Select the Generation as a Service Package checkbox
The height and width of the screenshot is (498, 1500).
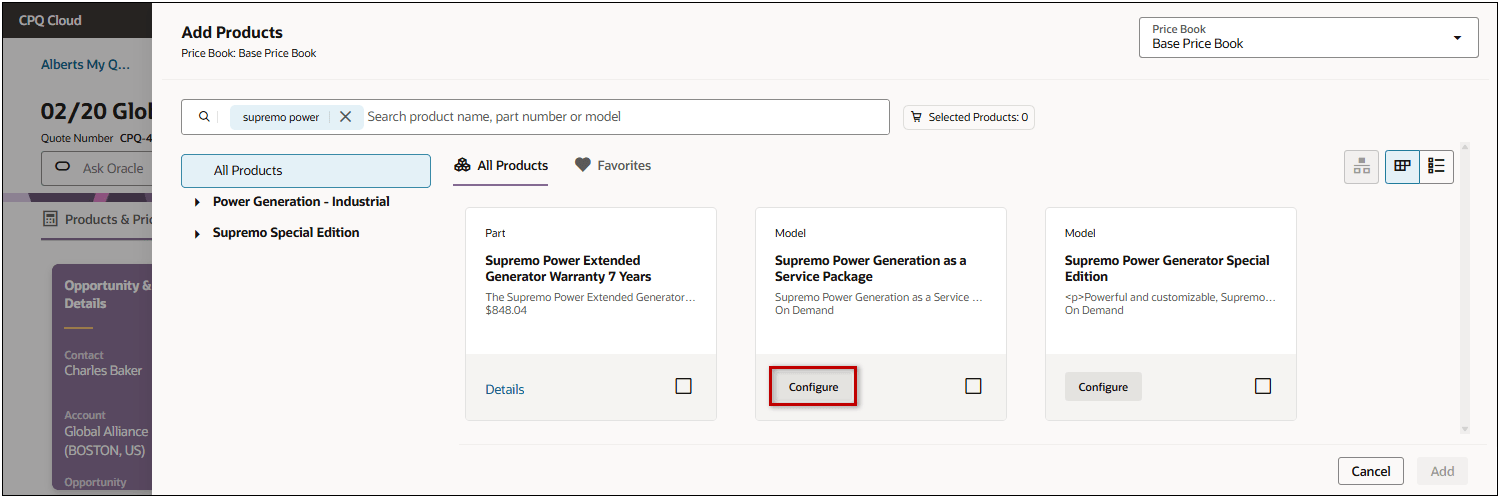tap(973, 386)
